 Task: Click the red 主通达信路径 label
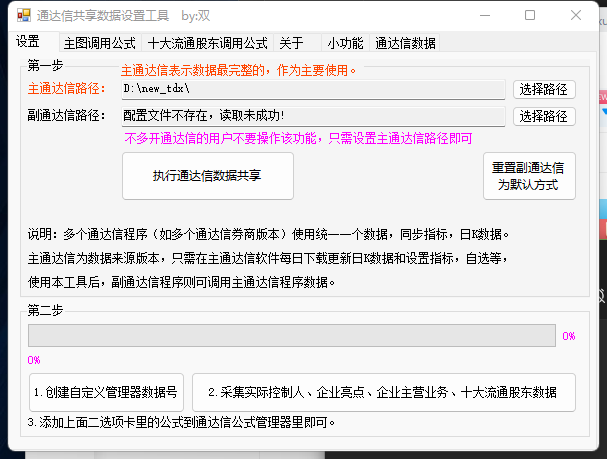66,89
